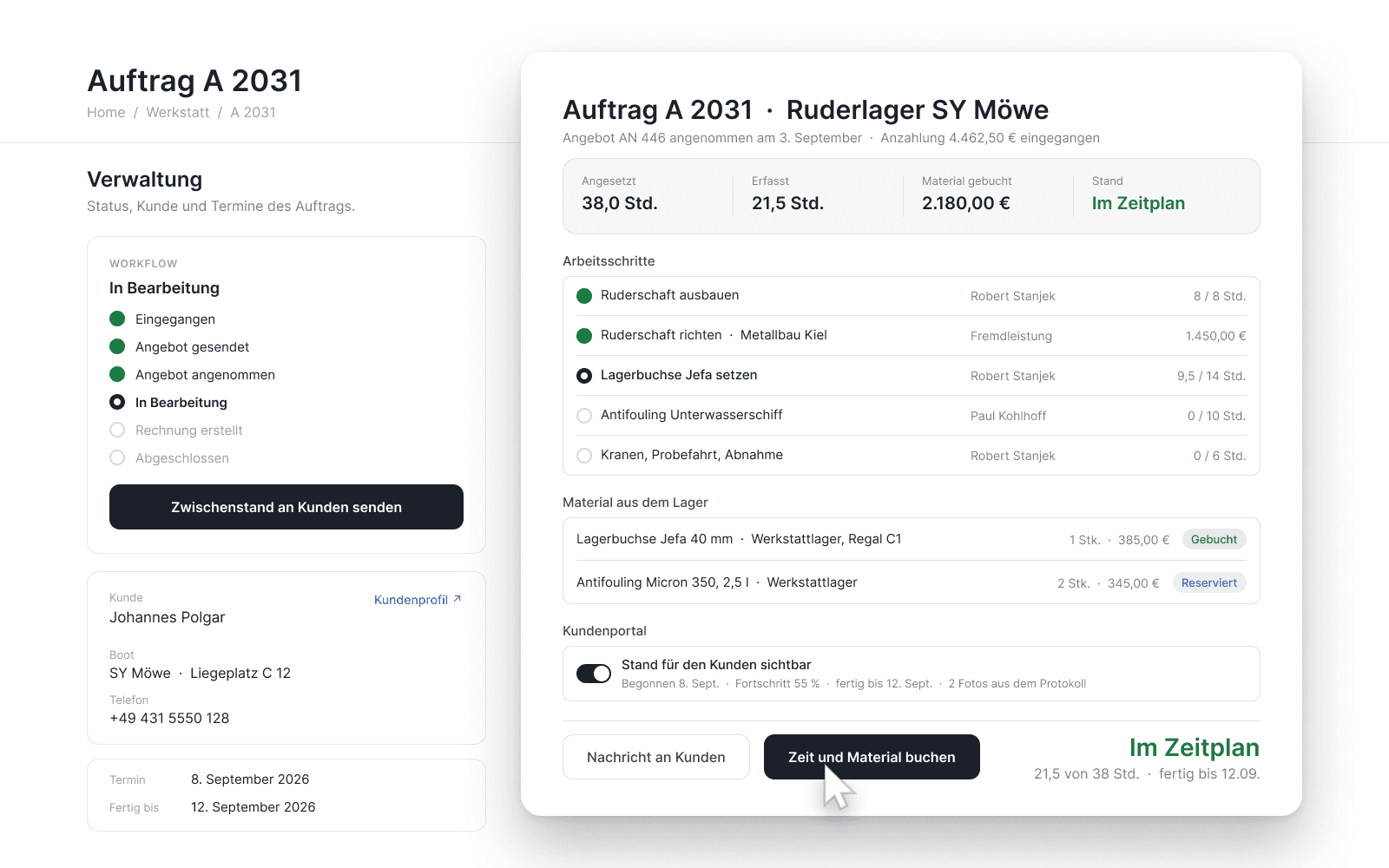
Task: Click boat entry SY Möwe · Liegeplatz C 12
Action: pyautogui.click(x=200, y=673)
